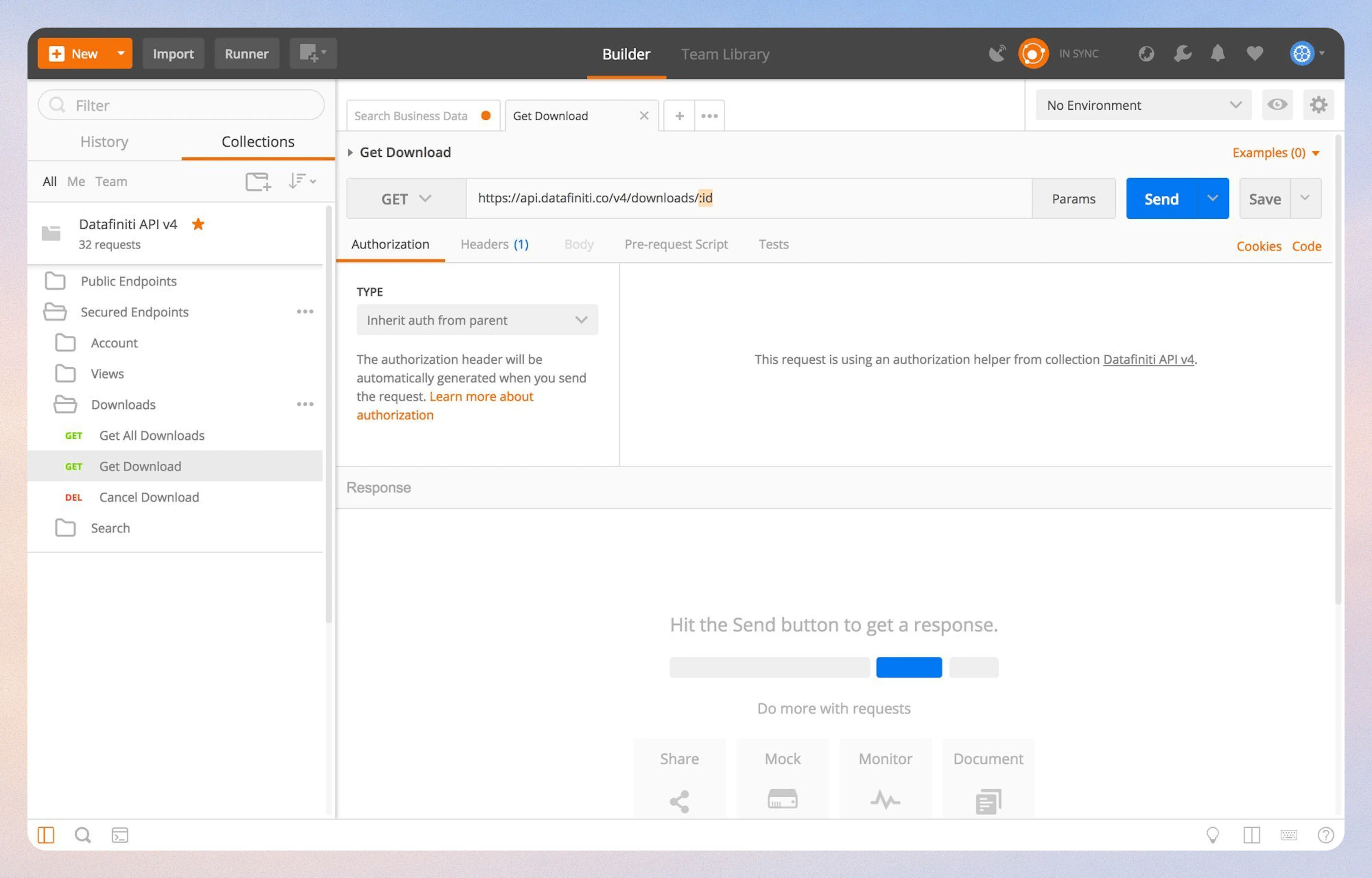The height and width of the screenshot is (878, 1372).
Task: Click the search icon in the status bar
Action: pyautogui.click(x=83, y=835)
